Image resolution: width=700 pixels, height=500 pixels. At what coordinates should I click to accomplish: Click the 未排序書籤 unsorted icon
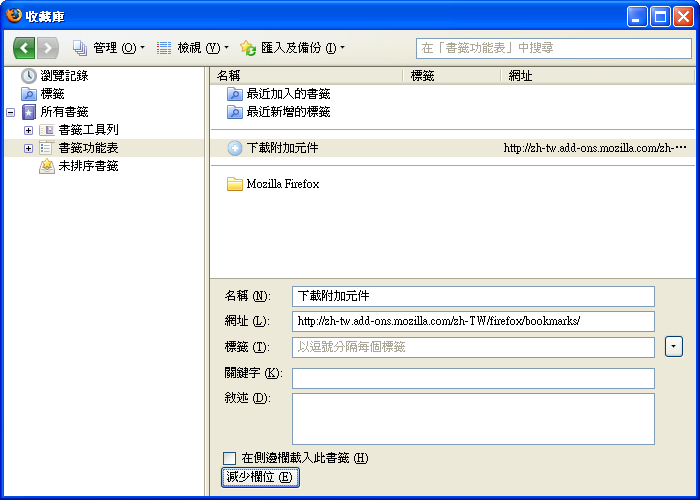click(47, 166)
